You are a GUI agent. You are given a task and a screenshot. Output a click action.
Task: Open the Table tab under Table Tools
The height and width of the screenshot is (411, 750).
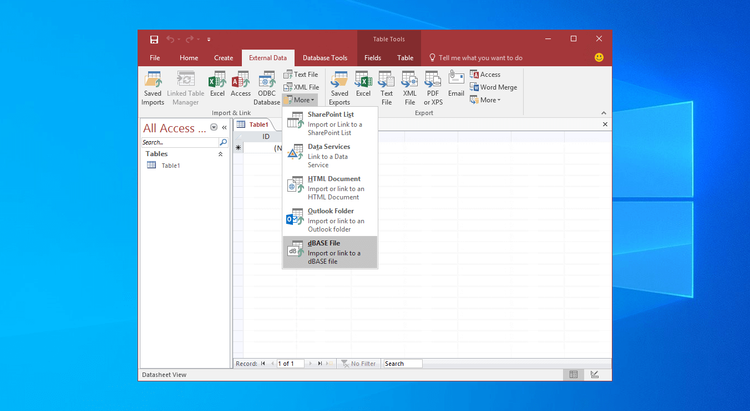pos(405,58)
